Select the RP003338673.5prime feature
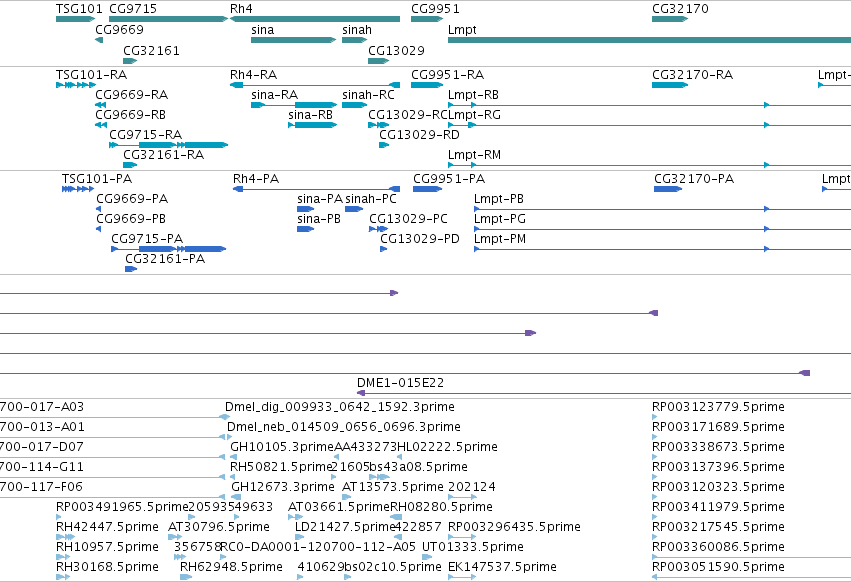Image resolution: width=851 pixels, height=582 pixels. [x=655, y=457]
